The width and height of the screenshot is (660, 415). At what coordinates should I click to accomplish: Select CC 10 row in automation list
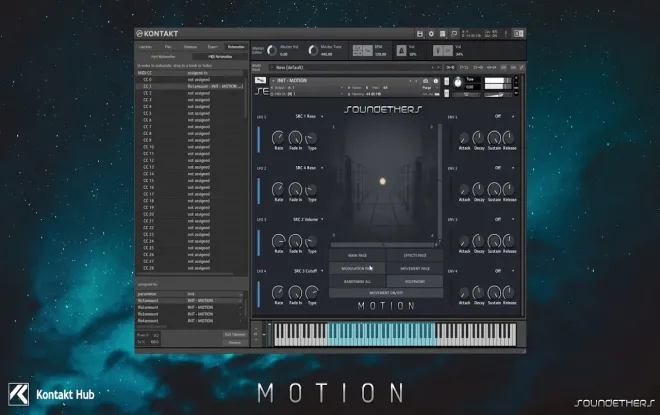point(190,147)
